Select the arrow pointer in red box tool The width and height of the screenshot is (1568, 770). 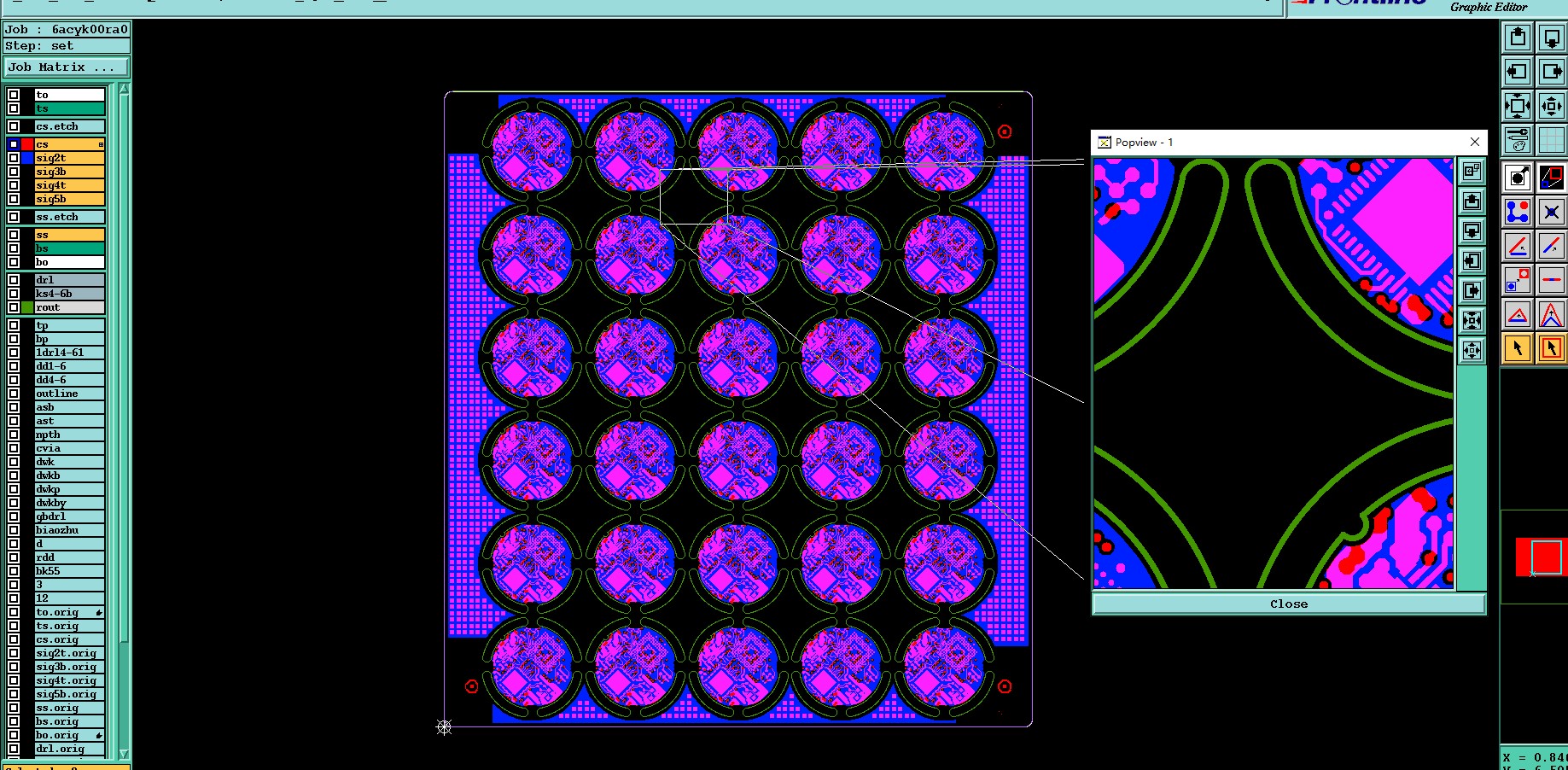(x=1551, y=348)
